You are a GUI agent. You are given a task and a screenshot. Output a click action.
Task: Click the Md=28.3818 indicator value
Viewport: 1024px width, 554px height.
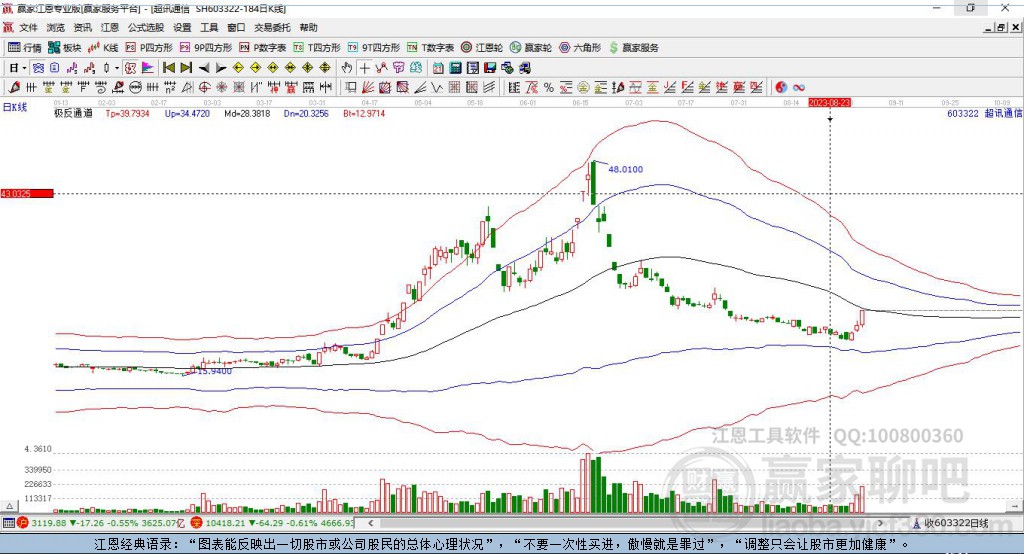pyautogui.click(x=247, y=113)
